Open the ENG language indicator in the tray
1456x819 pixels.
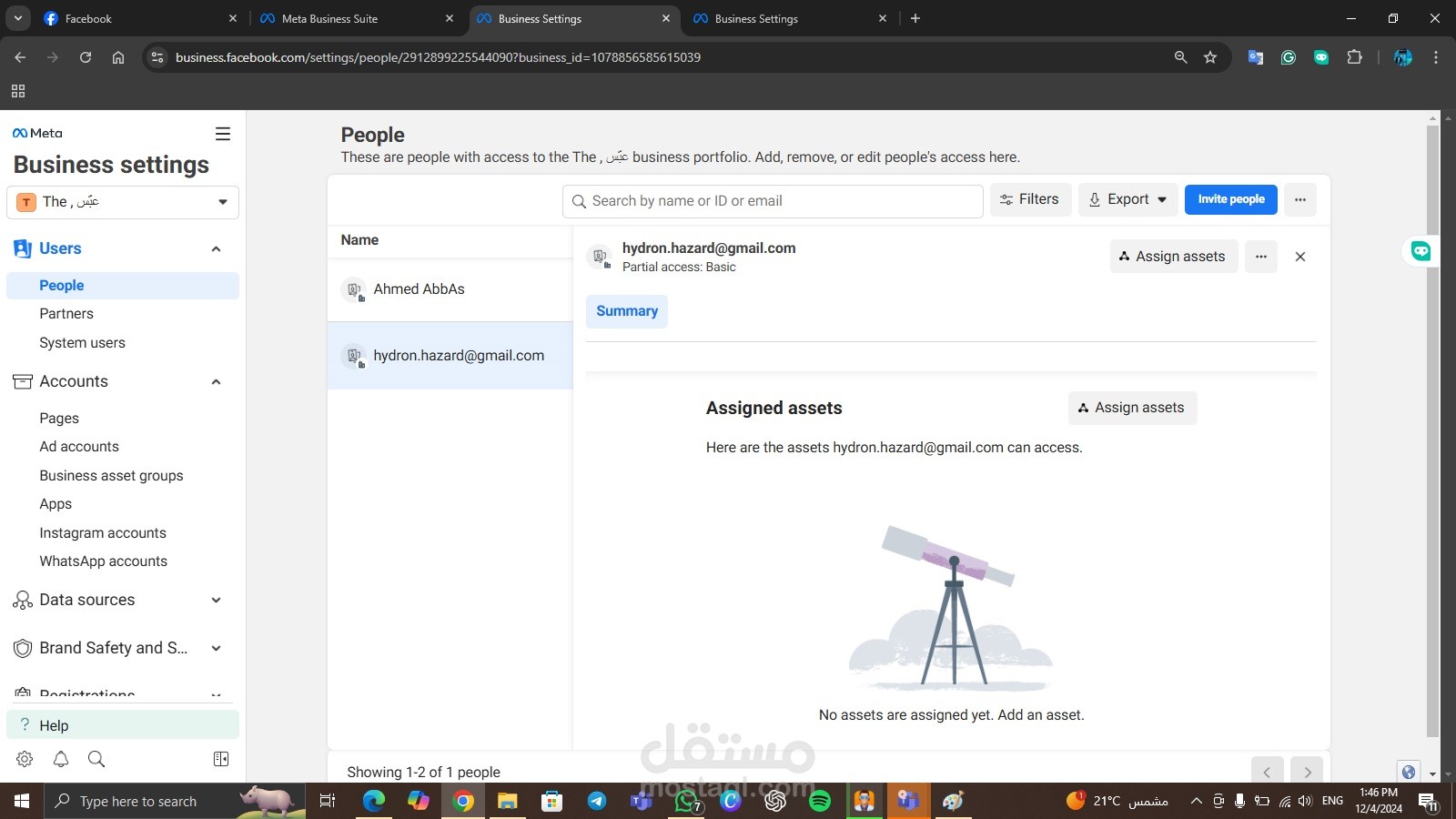[x=1332, y=801]
